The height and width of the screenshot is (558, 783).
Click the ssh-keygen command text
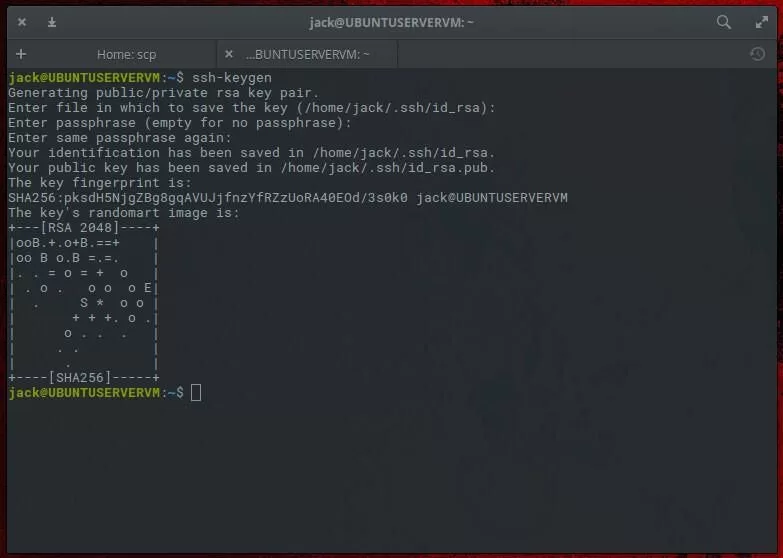pyautogui.click(x=231, y=78)
